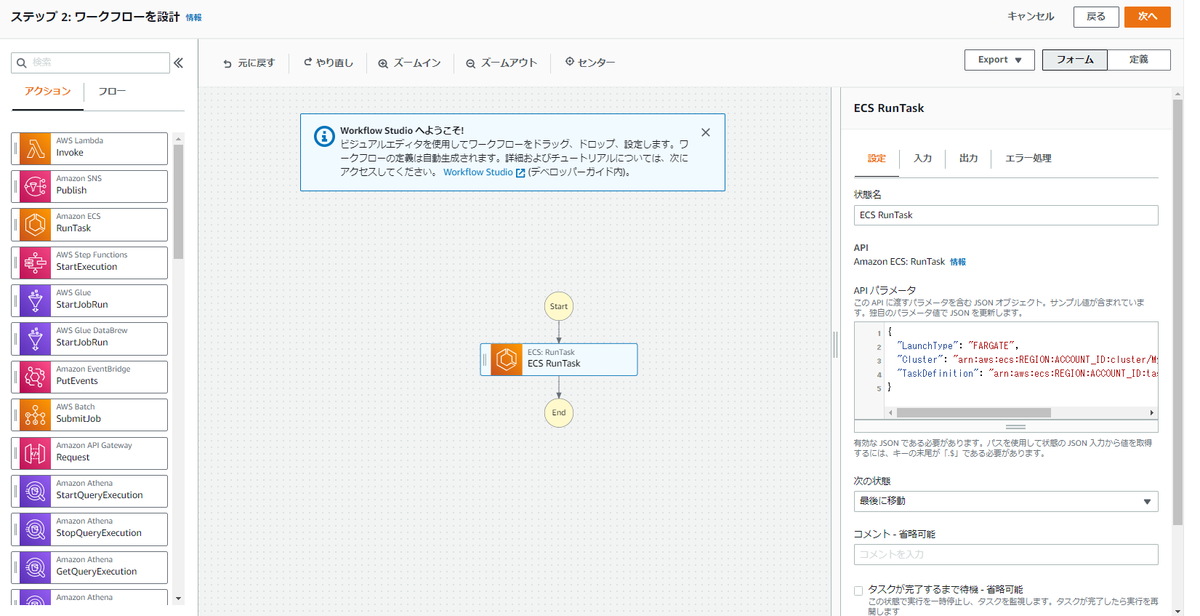1200x616 pixels.
Task: Zoom out with ズームアウト
Action: [501, 63]
